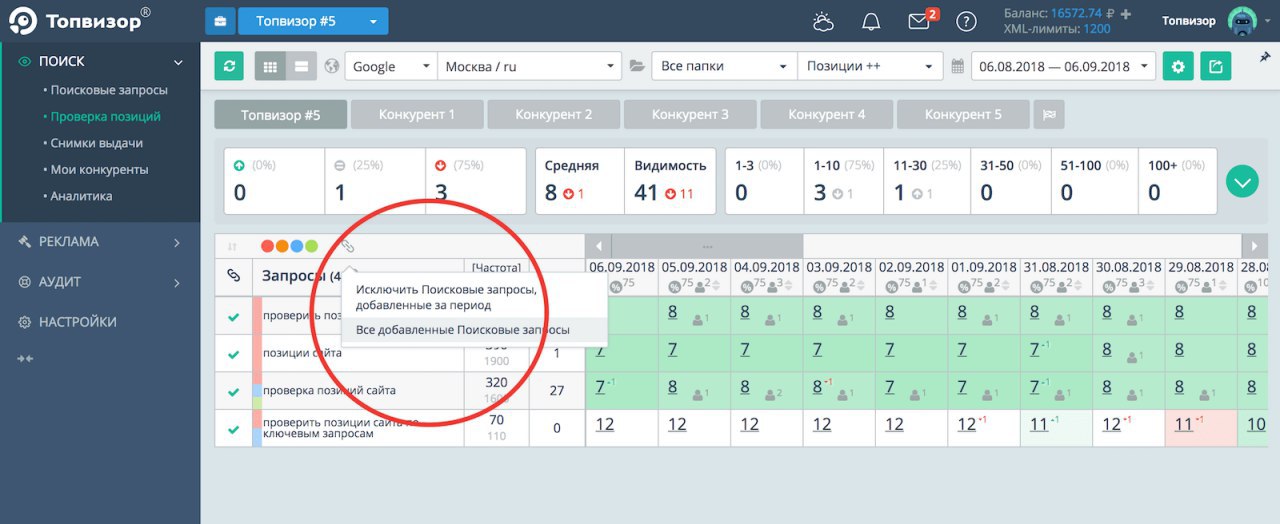Switch to compact row view
Image resolution: width=1280 pixels, height=524 pixels.
click(300, 66)
